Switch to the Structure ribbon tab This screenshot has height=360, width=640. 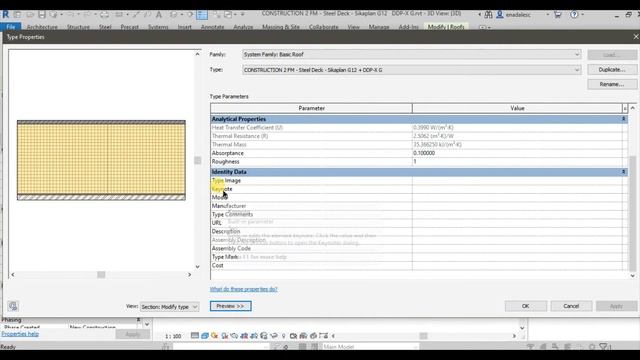[78, 27]
